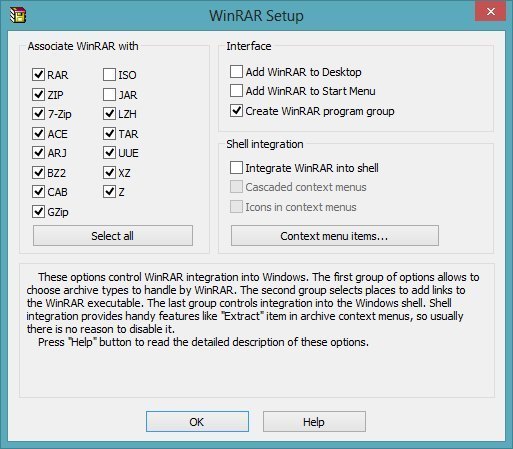Uncheck the BZ2 checkbox
Image resolution: width=513 pixels, height=449 pixels.
pyautogui.click(x=38, y=173)
